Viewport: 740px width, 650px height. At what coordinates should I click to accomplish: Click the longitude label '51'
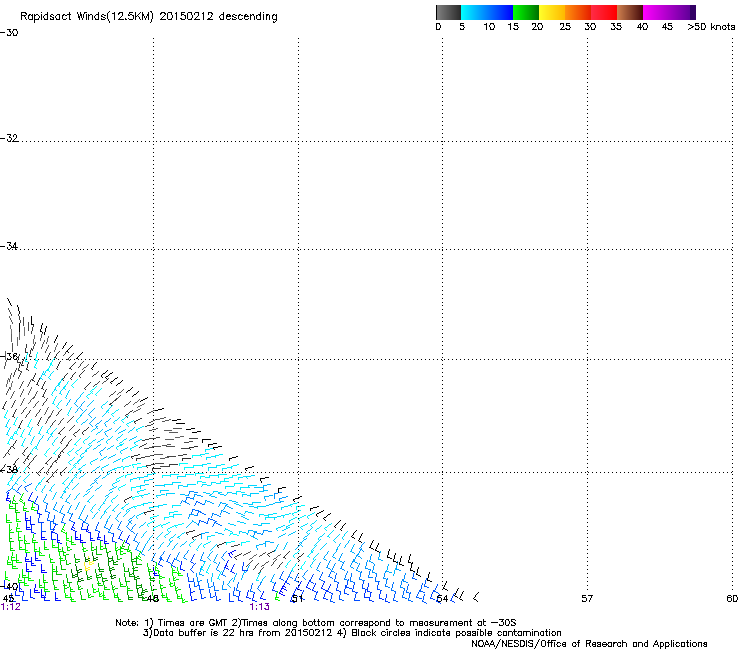(297, 599)
